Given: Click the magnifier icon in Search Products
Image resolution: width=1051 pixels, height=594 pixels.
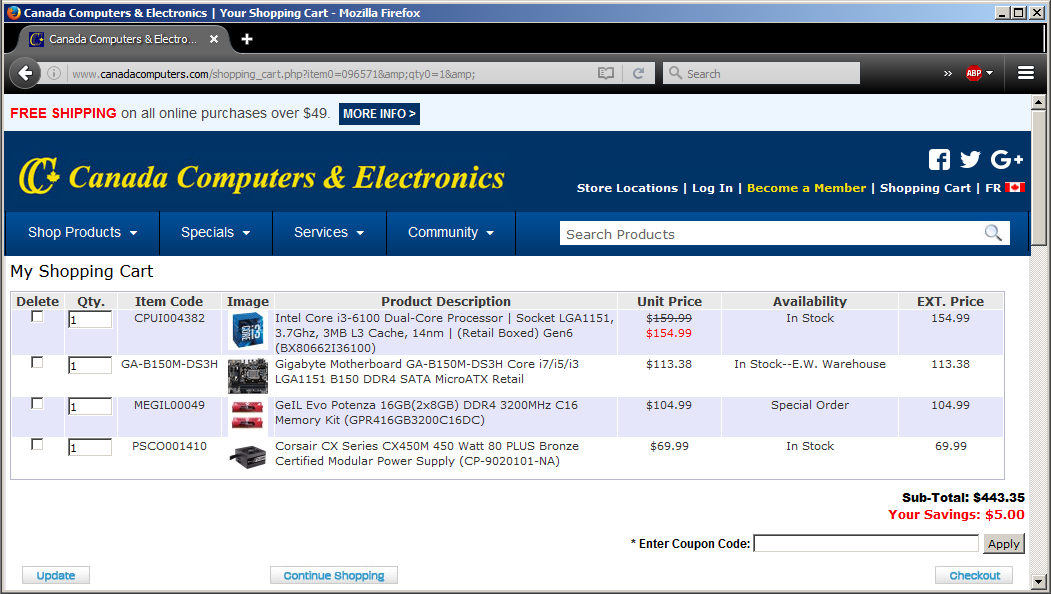Looking at the screenshot, I should (993, 233).
